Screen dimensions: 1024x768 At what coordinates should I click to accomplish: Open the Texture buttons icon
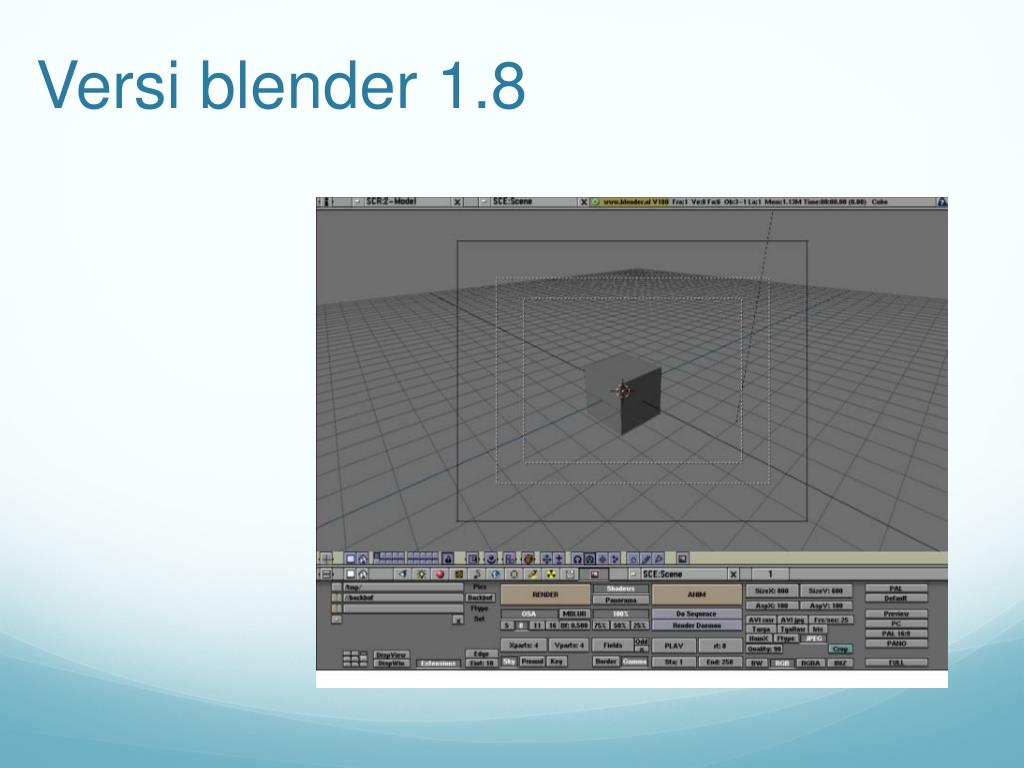point(459,574)
